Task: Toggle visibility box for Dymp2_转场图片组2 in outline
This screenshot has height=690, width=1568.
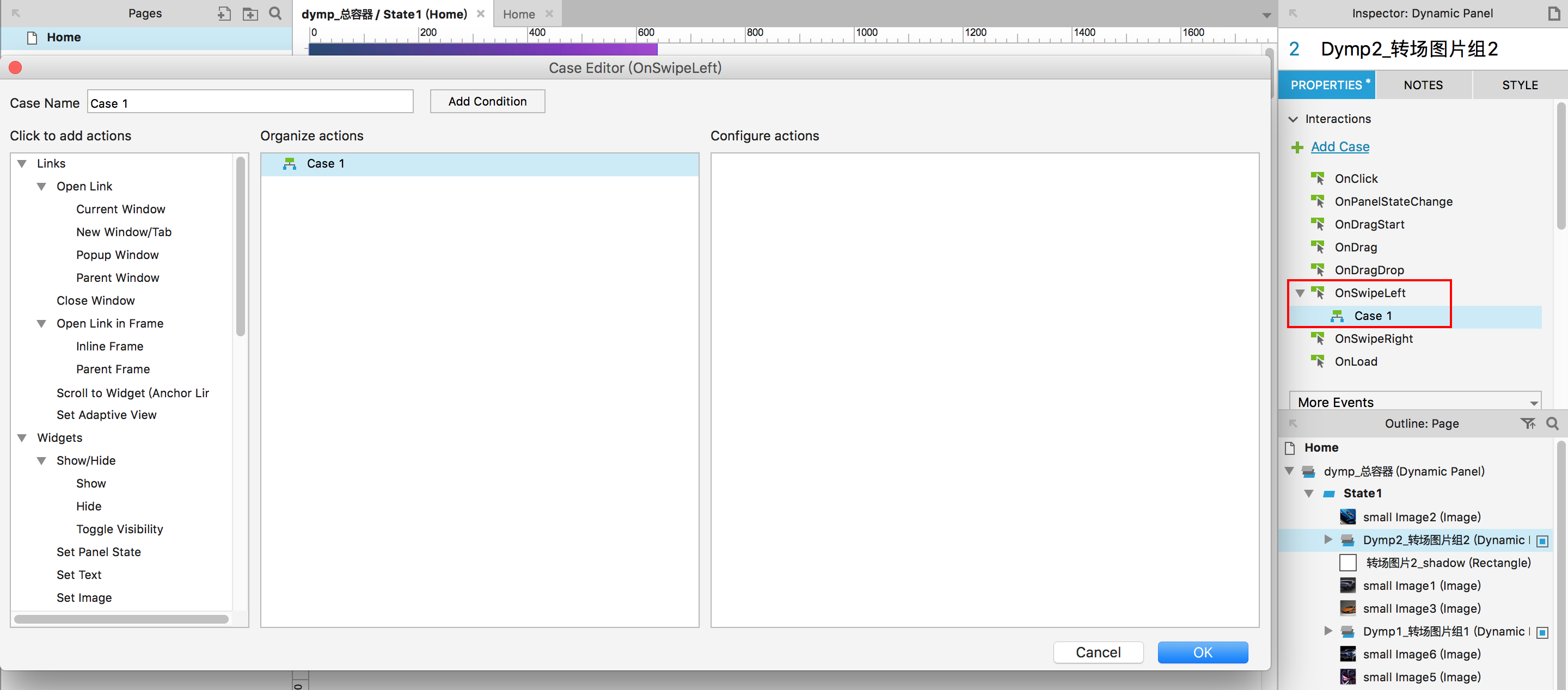Action: [1542, 541]
